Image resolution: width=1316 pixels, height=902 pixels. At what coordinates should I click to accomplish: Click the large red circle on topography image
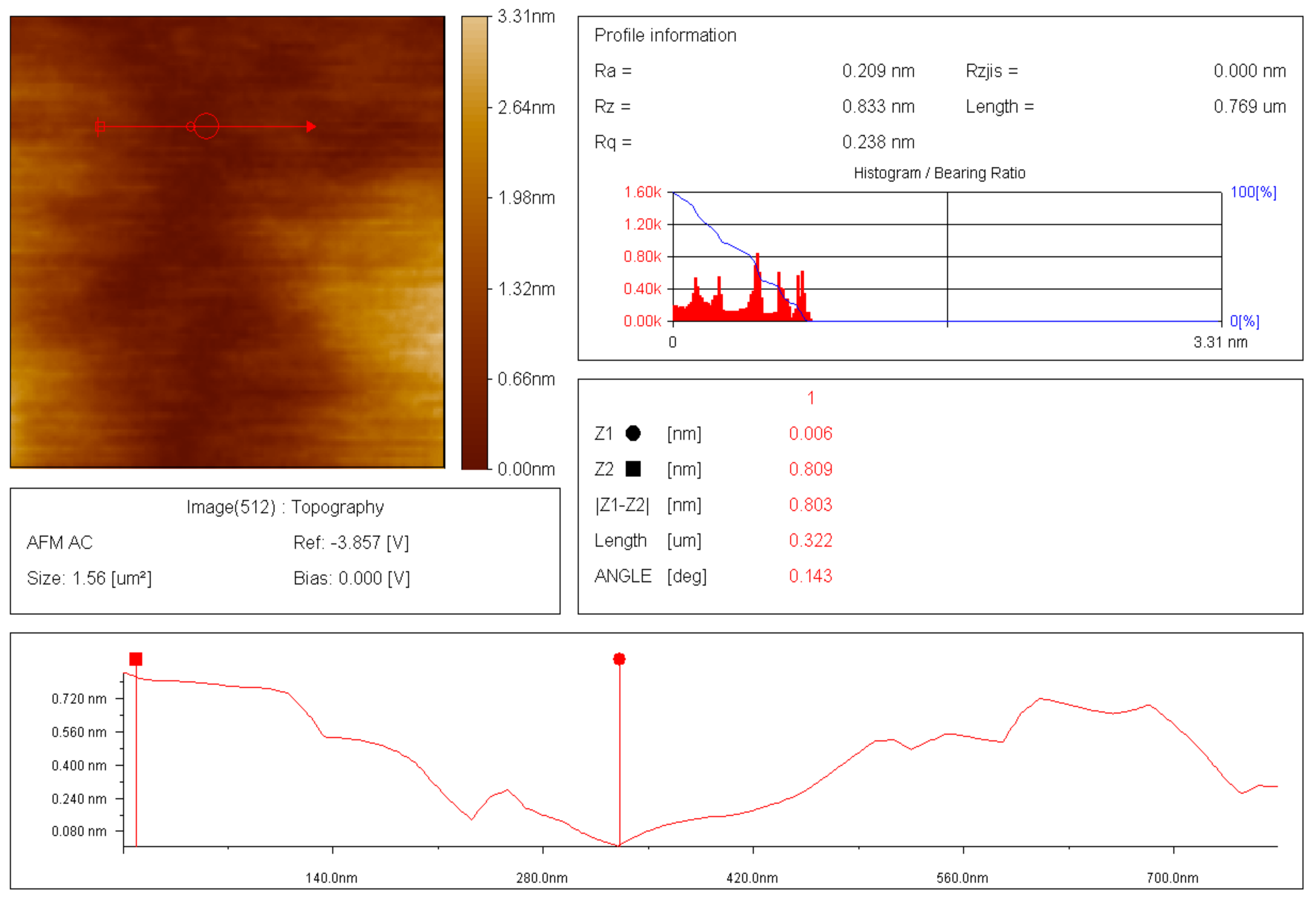pyautogui.click(x=206, y=126)
